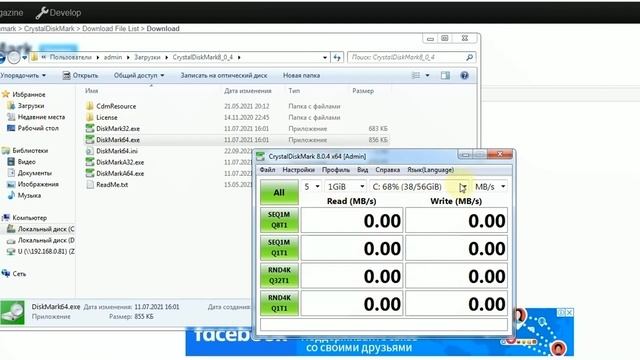
Task: Select the DiskMarkA64.exe file icon
Action: click(90, 173)
